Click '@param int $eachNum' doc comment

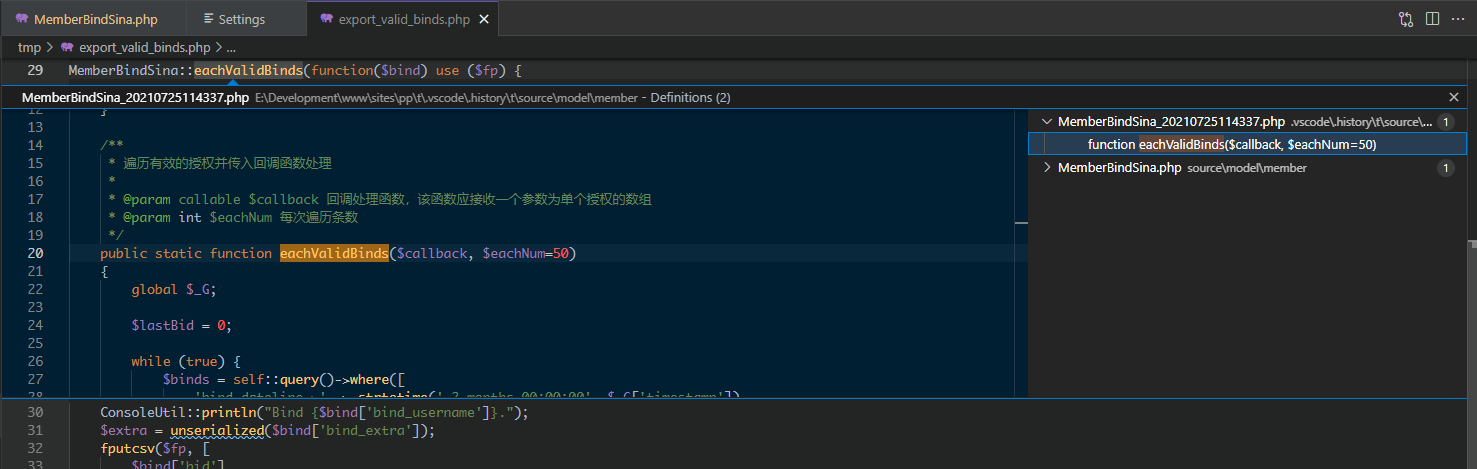[197, 217]
